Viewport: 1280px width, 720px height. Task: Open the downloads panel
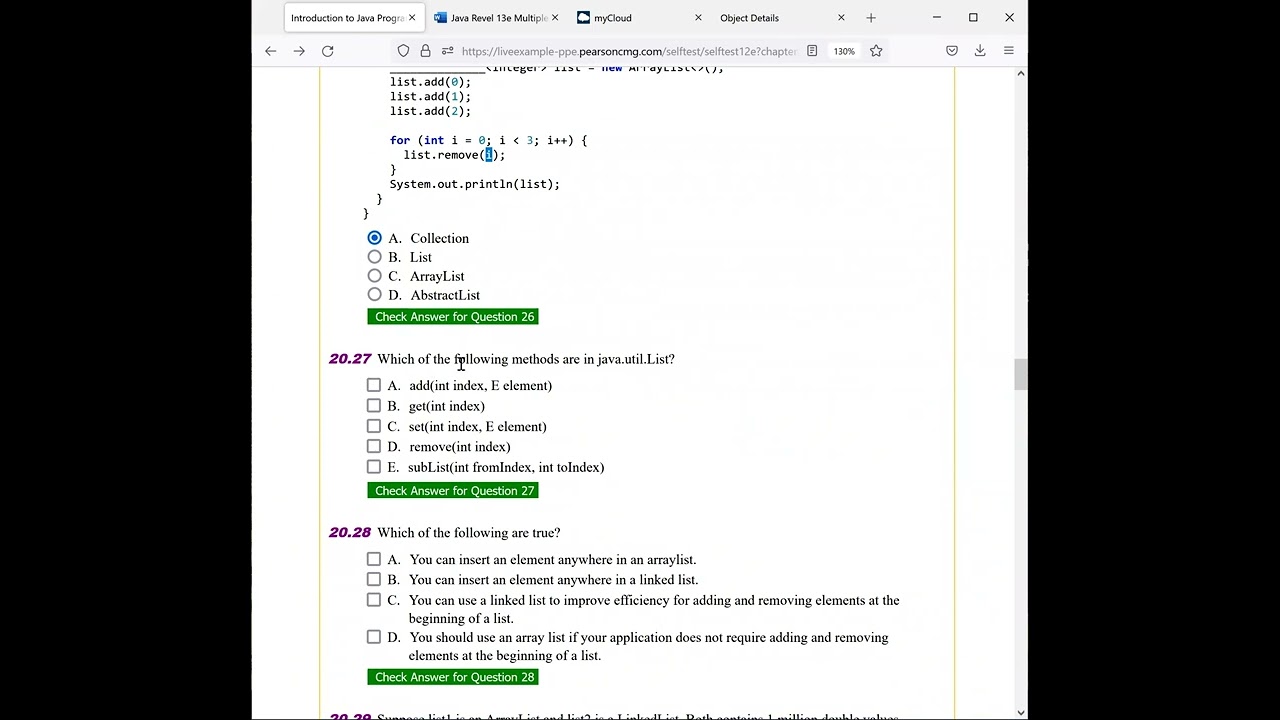tap(980, 51)
